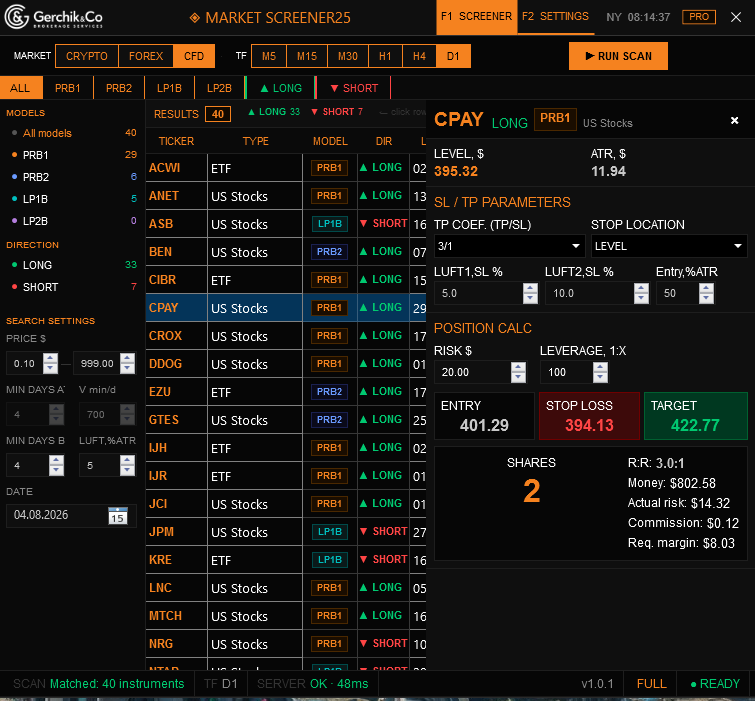This screenshot has height=701, width=755.
Task: Filter by LP2B tab
Action: pyautogui.click(x=219, y=88)
